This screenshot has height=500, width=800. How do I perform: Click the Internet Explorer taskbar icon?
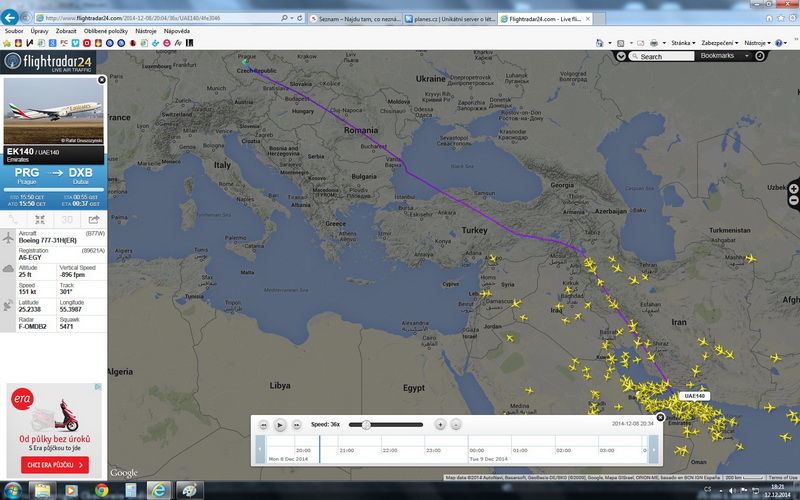click(160, 490)
